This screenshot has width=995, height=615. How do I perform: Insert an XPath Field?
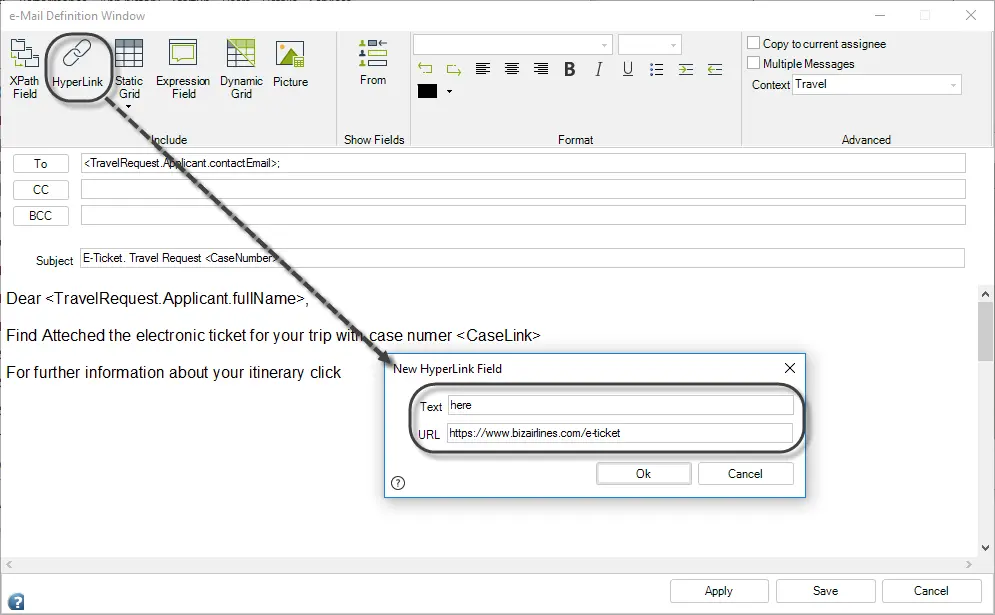tap(25, 69)
